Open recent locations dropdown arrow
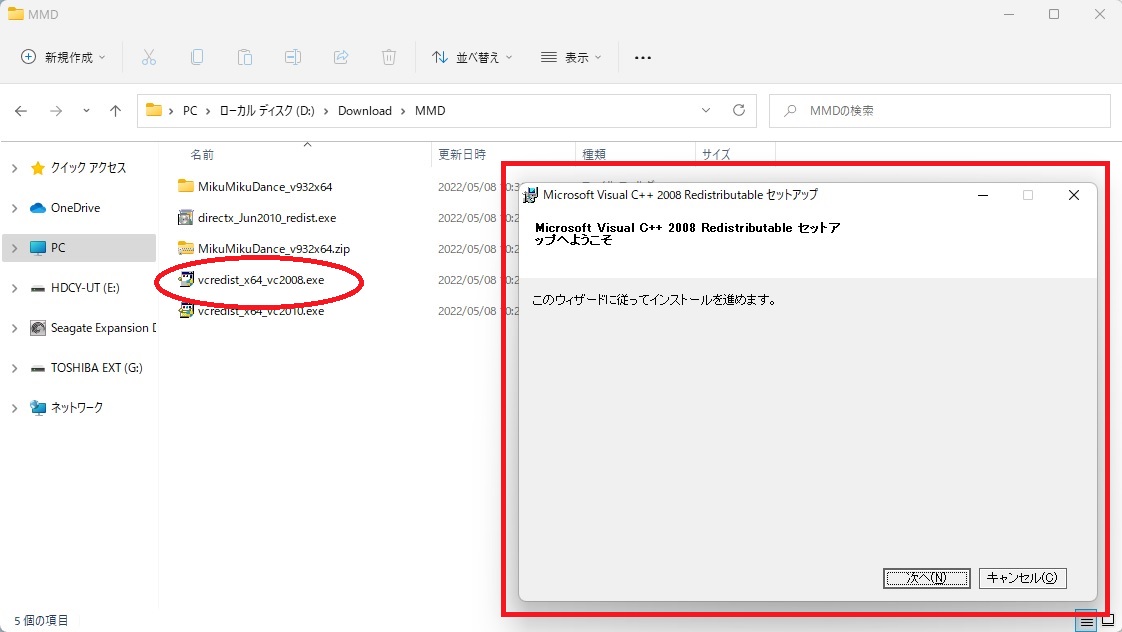1122x632 pixels. [x=86, y=111]
